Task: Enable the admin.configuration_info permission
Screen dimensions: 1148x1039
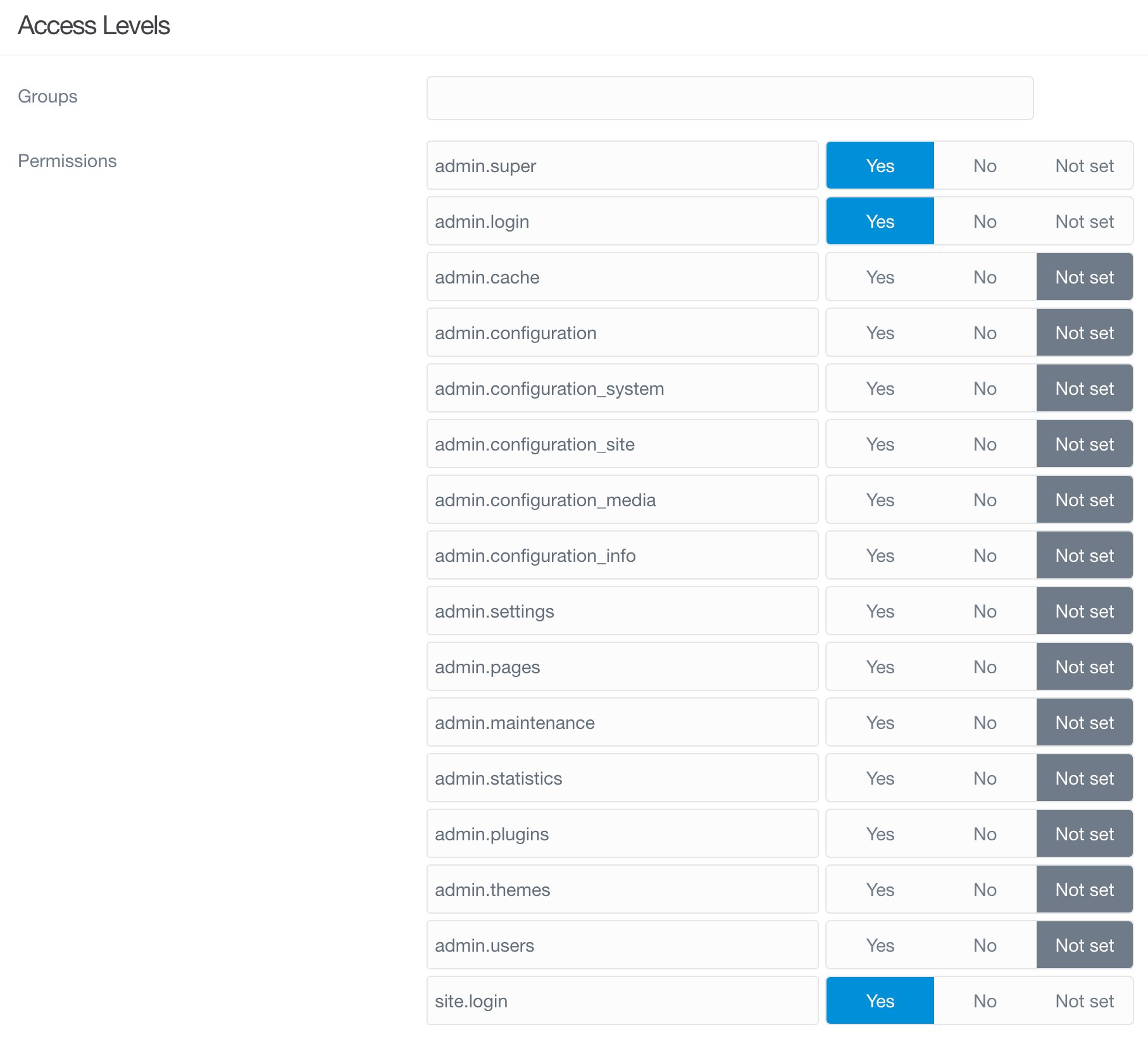Action: tap(880, 555)
